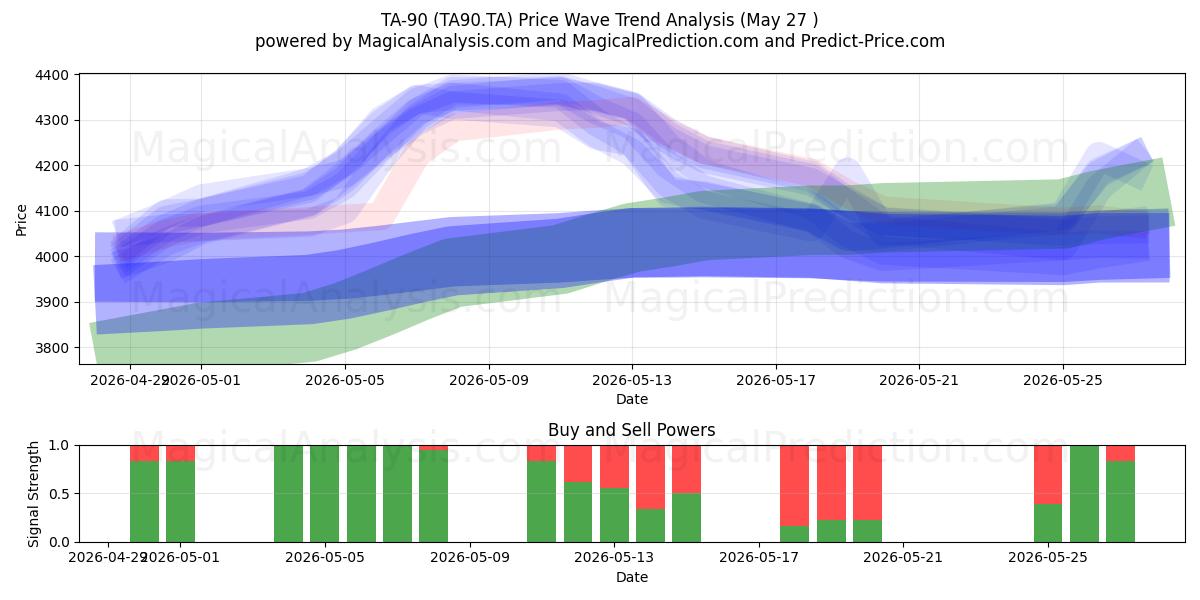This screenshot has height=600, width=1200.
Task: Select the 'Buy and Sell Powers' subplot title
Action: pyautogui.click(x=632, y=431)
